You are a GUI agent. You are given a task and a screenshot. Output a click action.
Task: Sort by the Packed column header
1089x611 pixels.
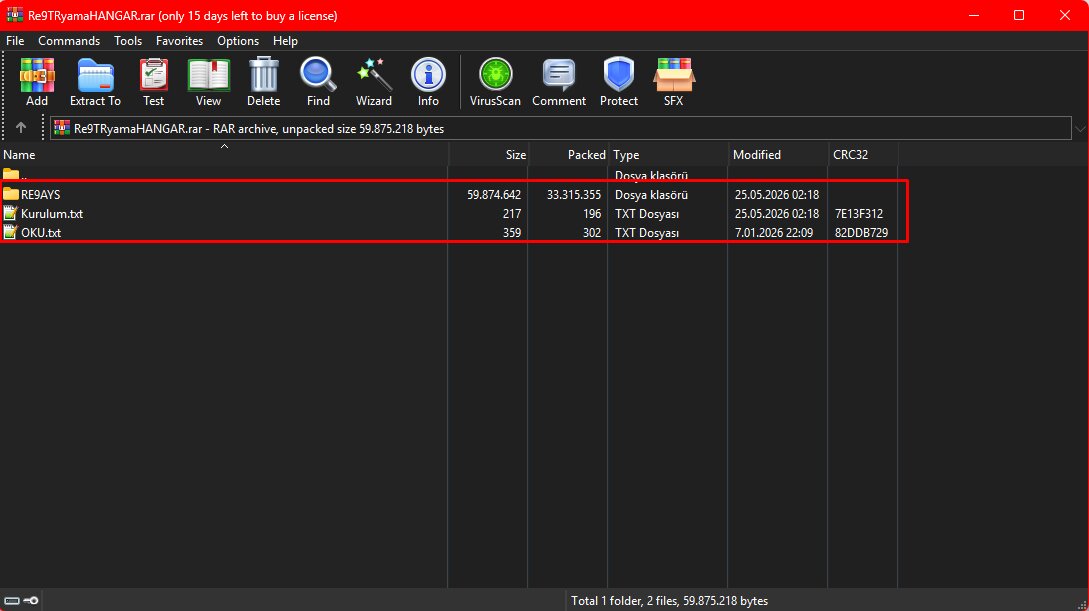568,154
